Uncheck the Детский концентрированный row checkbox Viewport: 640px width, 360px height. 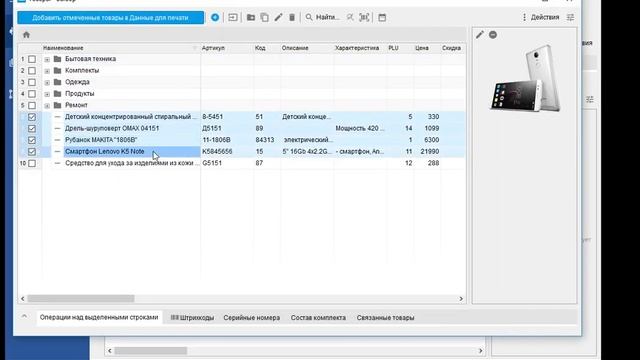pos(32,117)
